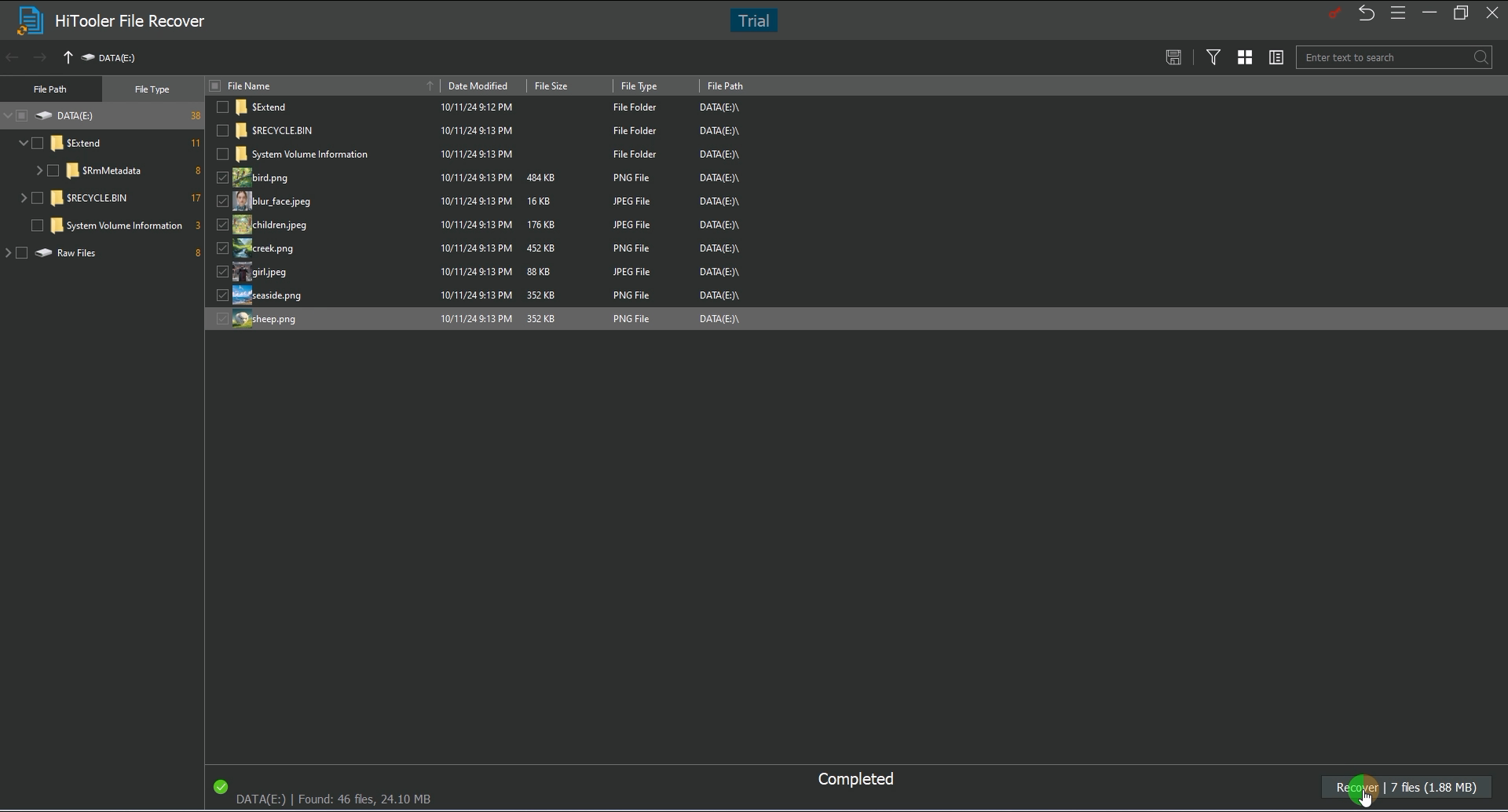
Task: Open the hamburger menu
Action: click(x=1398, y=13)
